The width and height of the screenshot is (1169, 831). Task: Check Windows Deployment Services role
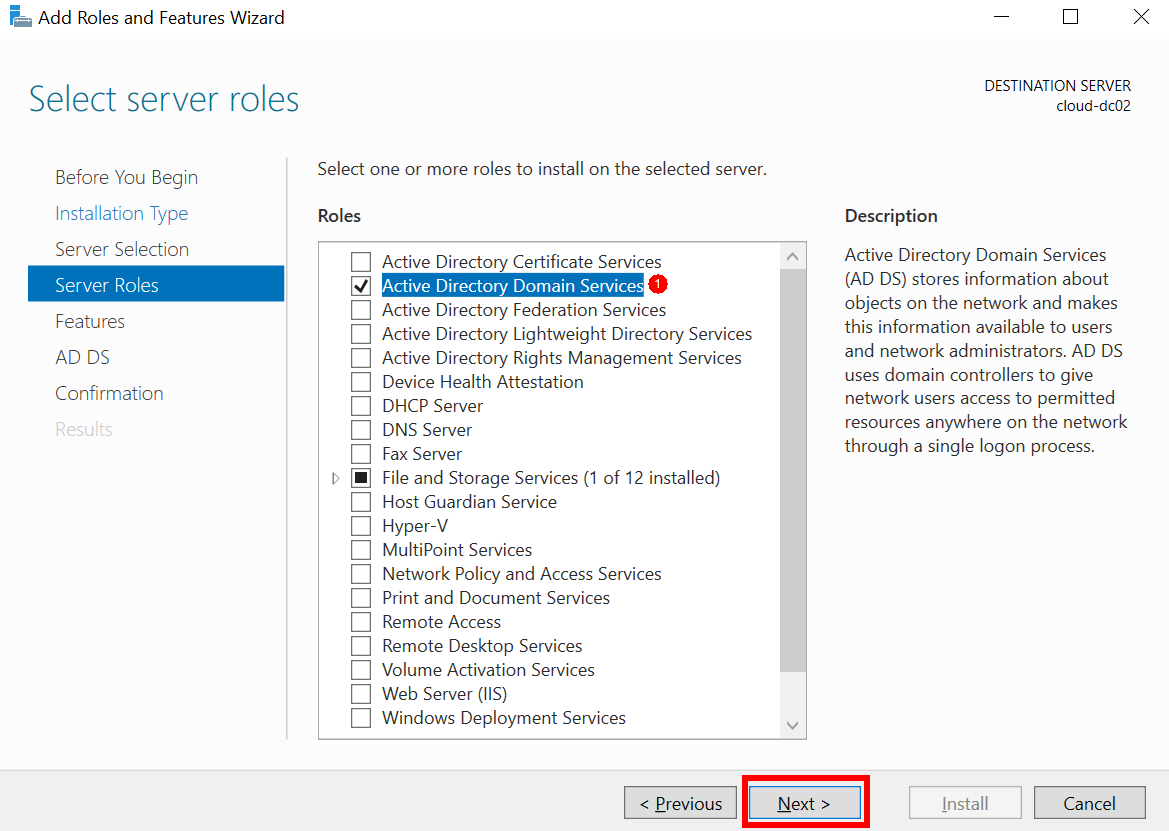tap(361, 718)
